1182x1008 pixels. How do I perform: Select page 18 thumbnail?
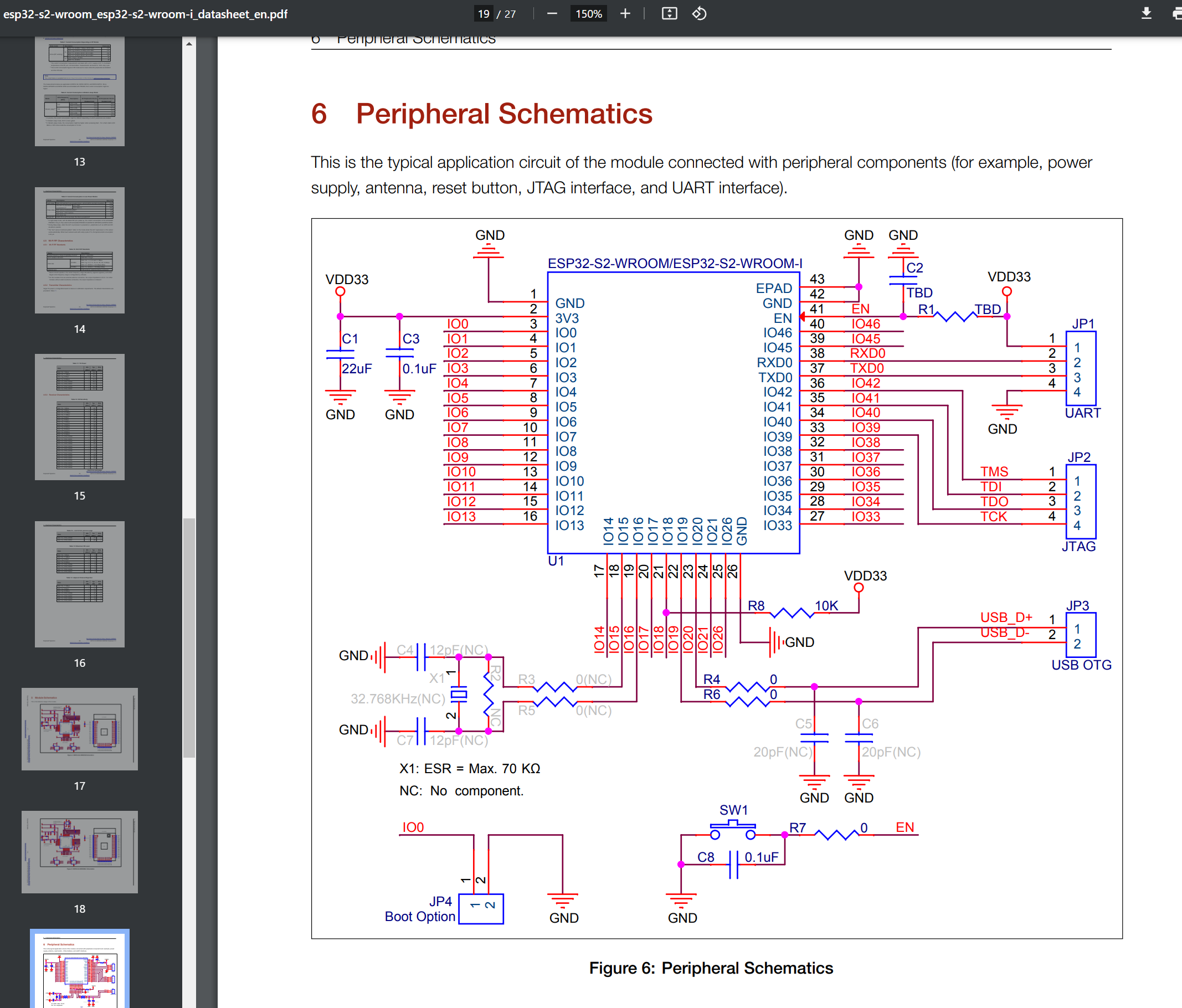[x=80, y=851]
